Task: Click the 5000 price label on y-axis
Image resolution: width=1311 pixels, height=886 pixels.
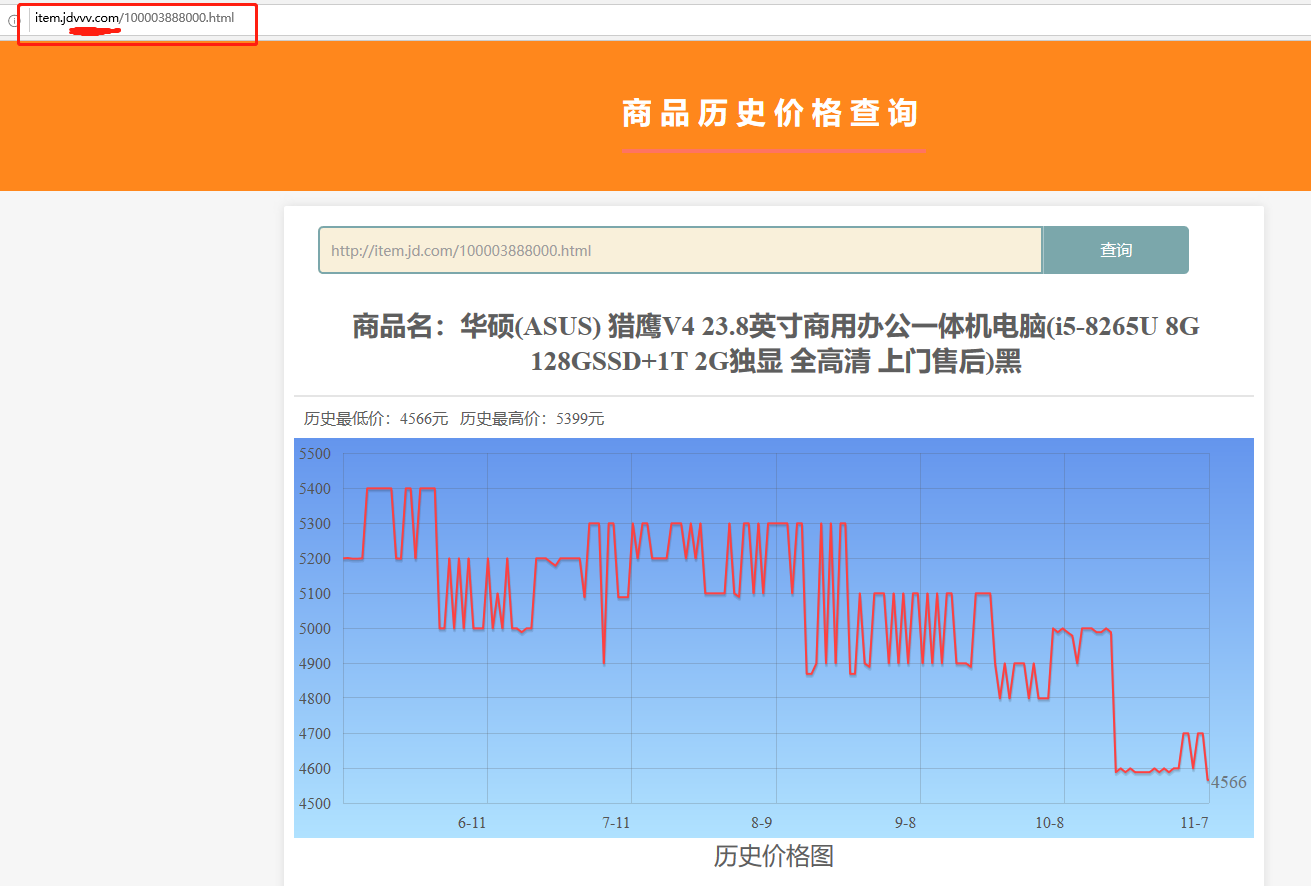Action: (x=314, y=629)
